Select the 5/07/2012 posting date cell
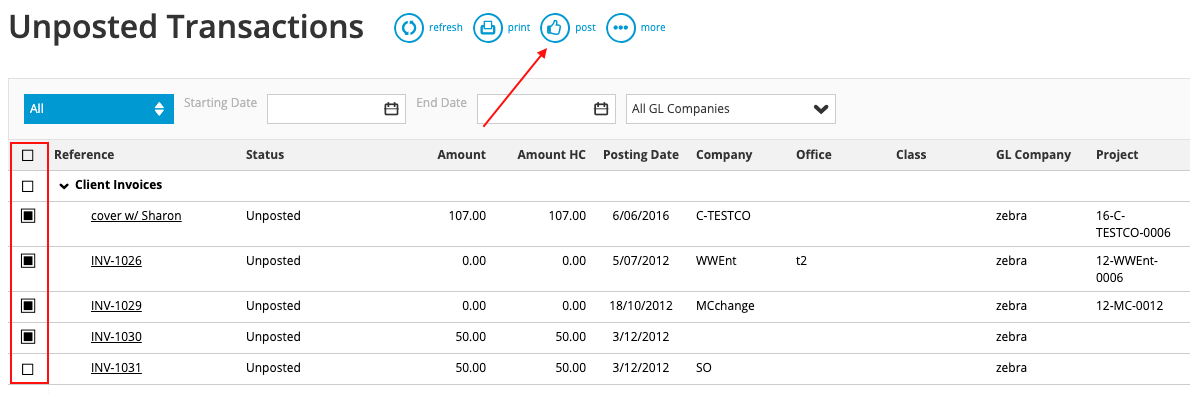Viewport: 1190px width, 393px height. point(640,260)
